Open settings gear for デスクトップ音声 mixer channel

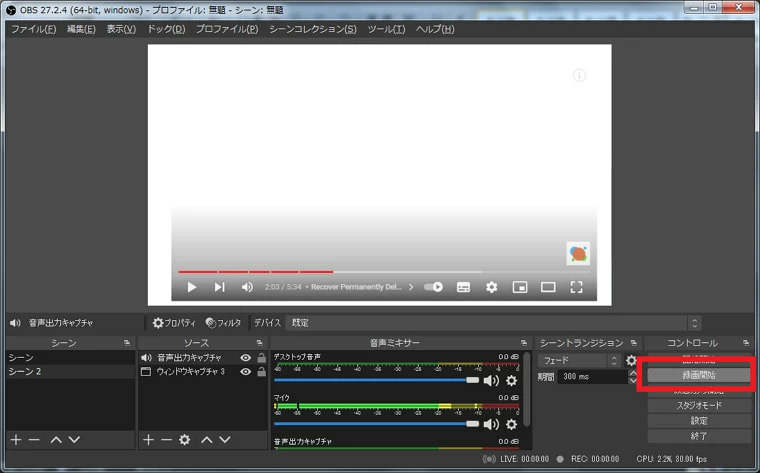point(511,380)
